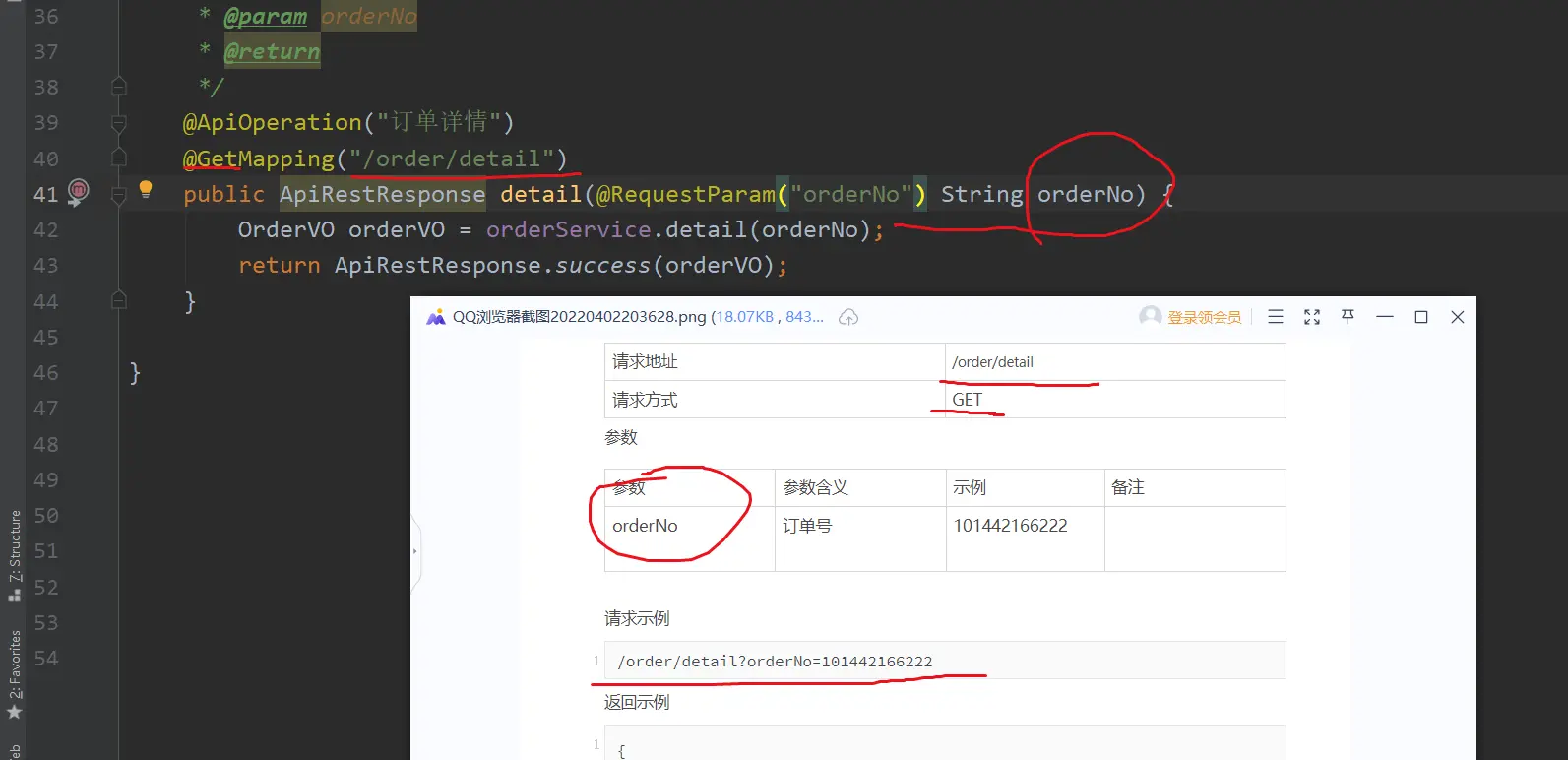Screen dimensions: 1568x760
Task: Click the file size text 18.07KB
Action: tap(745, 317)
